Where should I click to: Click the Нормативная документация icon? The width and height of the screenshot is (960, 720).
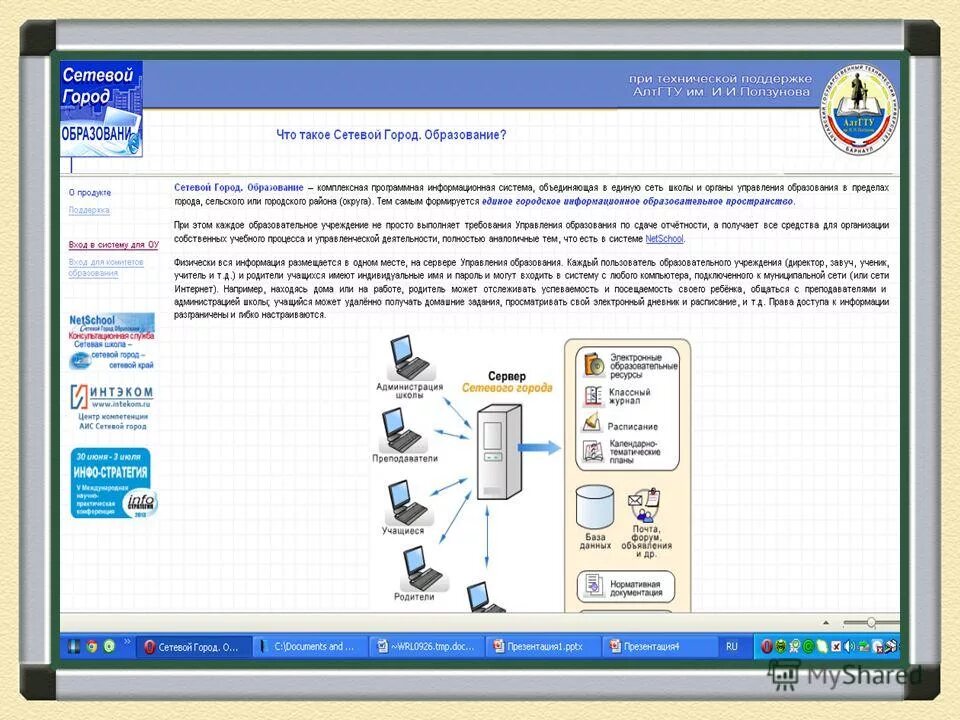coord(593,585)
